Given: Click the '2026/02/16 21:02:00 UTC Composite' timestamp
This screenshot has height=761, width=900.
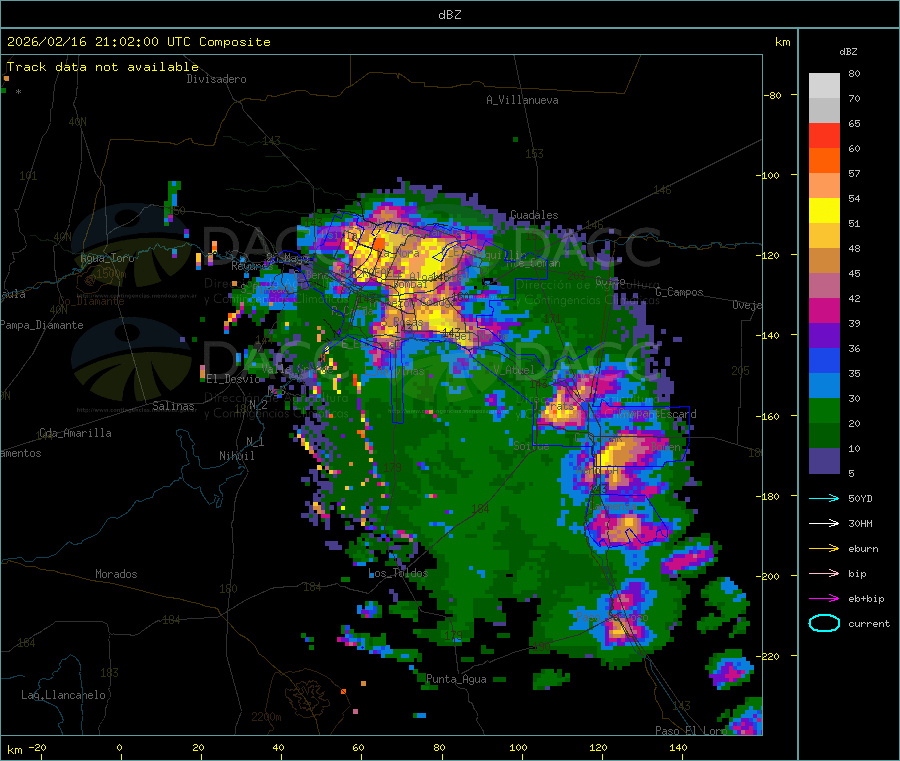Looking at the screenshot, I should (x=138, y=42).
